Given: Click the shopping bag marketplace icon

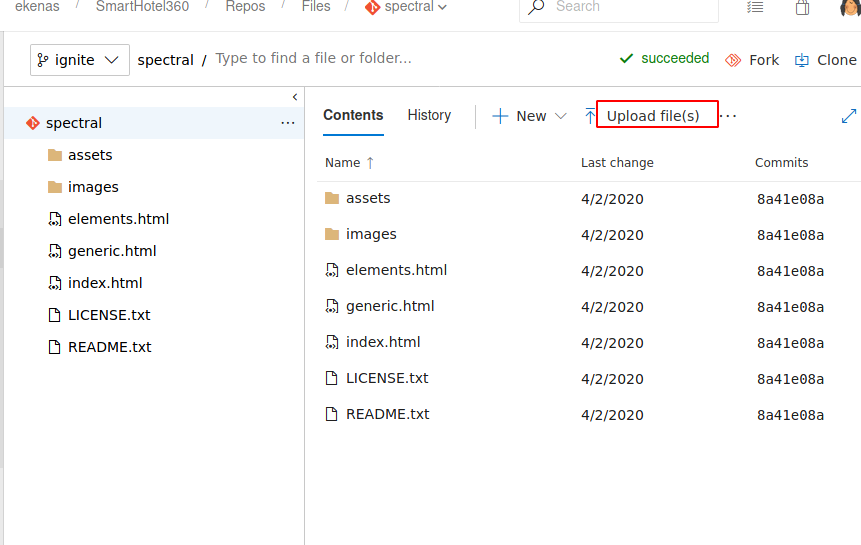Looking at the screenshot, I should (x=802, y=8).
